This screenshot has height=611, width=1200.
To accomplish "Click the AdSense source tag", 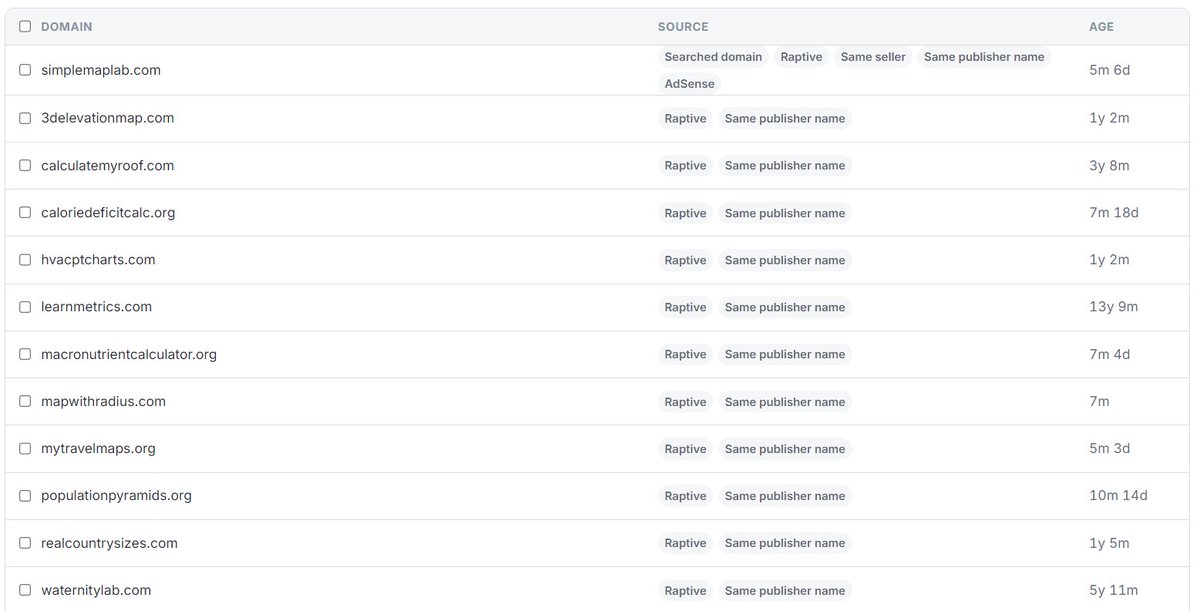I will point(690,84).
